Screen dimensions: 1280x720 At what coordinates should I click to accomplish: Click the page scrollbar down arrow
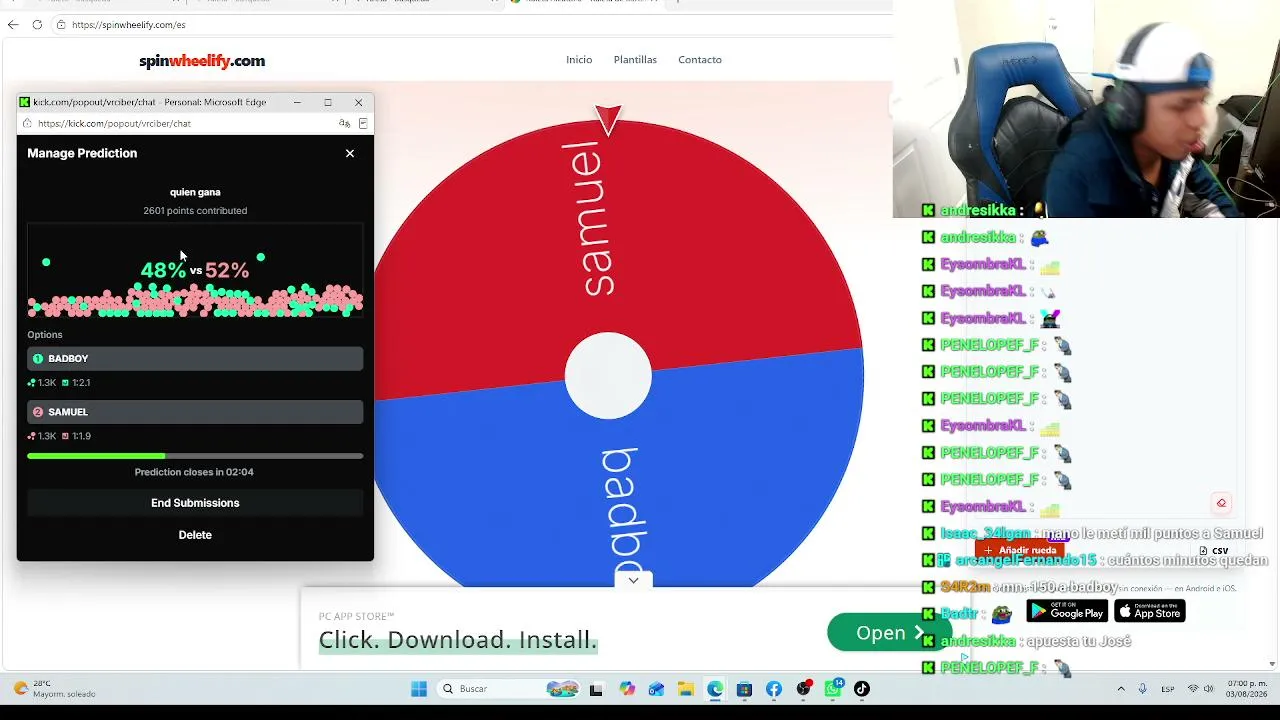1272,663
